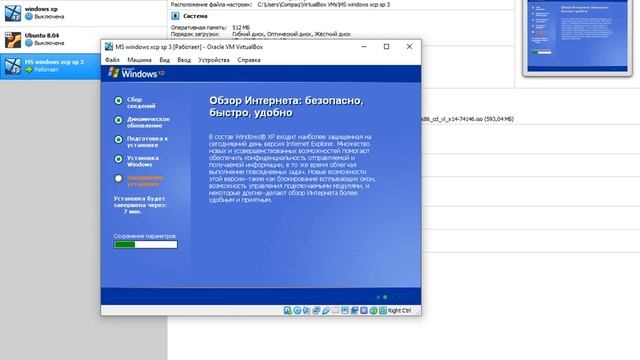The height and width of the screenshot is (360, 640).
Task: Click the purple V virtualization status icon
Action: coord(364,311)
